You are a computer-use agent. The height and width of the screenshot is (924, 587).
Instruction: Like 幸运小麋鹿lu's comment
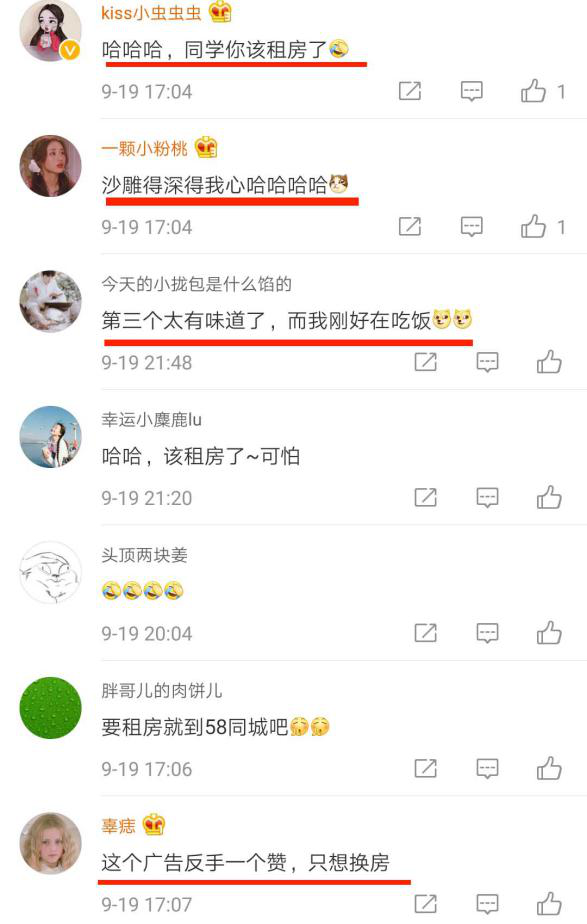click(549, 498)
